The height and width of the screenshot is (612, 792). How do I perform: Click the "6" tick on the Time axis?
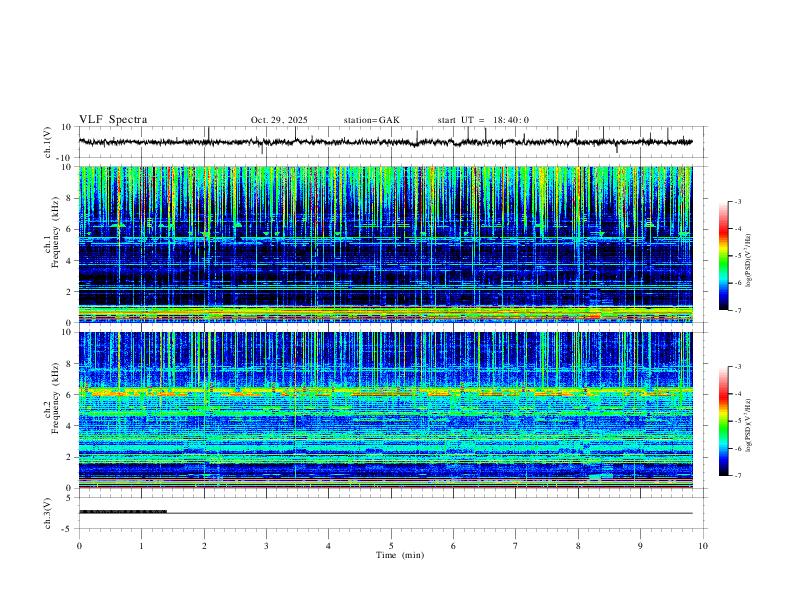coord(453,546)
